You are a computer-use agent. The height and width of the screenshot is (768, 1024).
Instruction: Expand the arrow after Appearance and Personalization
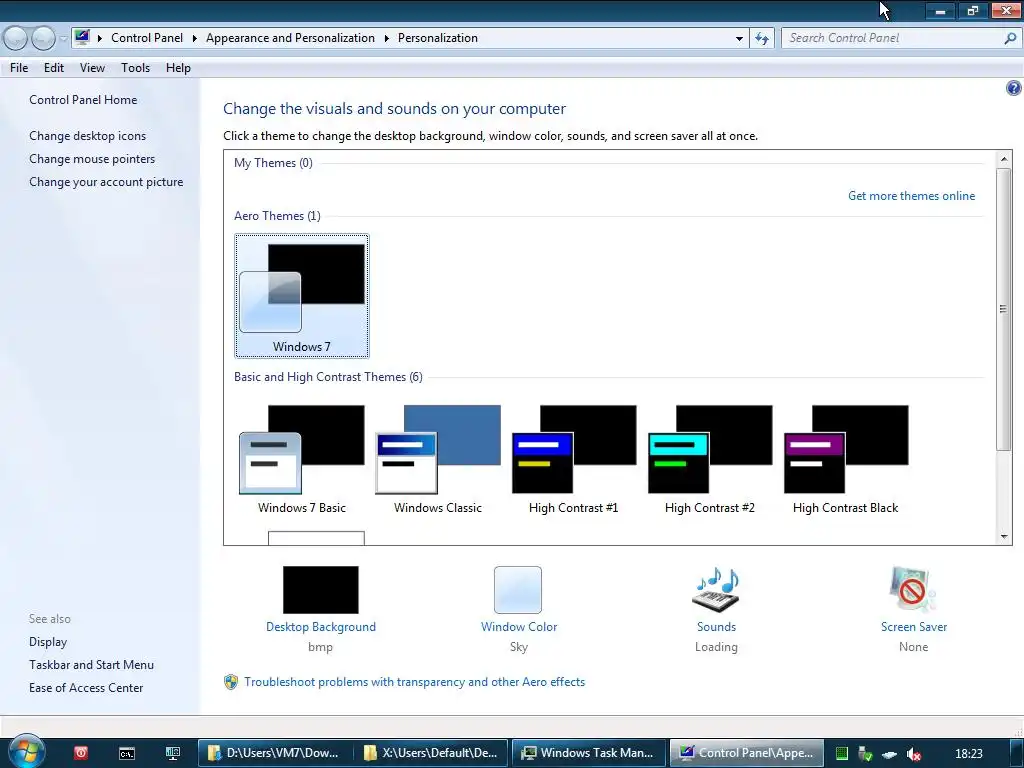pyautogui.click(x=387, y=39)
